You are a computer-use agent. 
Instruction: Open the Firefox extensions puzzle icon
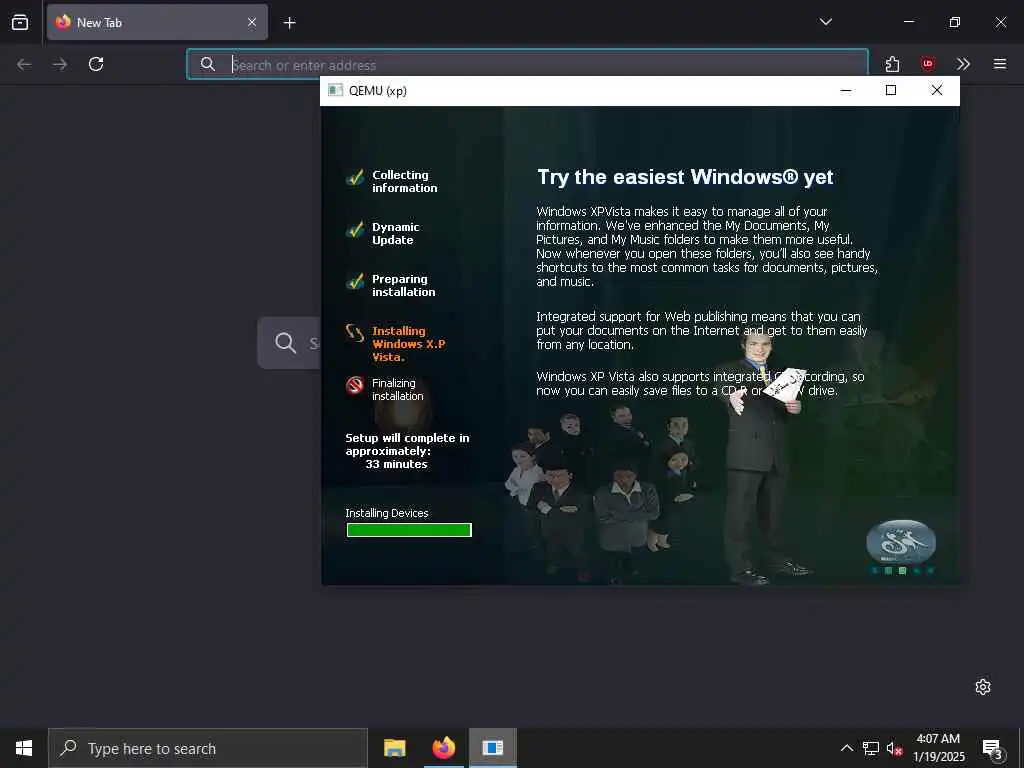[x=892, y=64]
